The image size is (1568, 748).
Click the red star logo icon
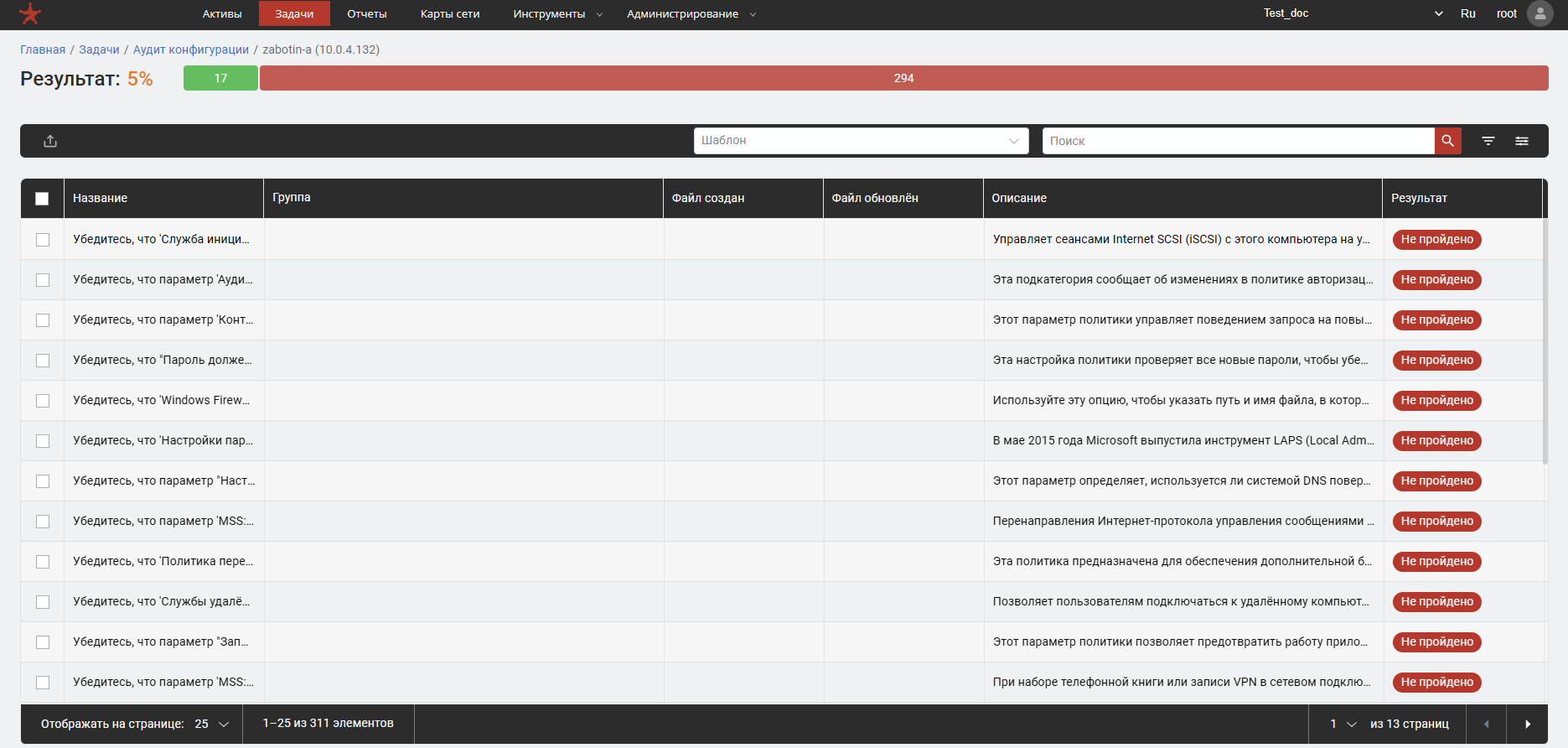tap(30, 13)
